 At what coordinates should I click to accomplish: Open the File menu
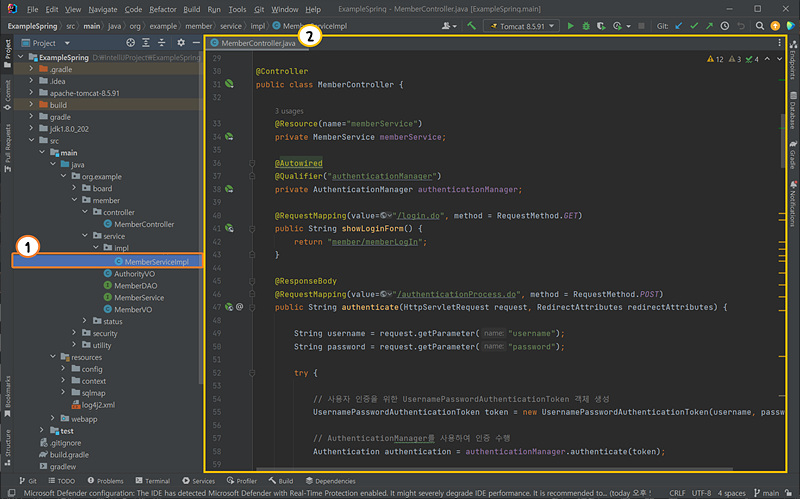(x=32, y=9)
